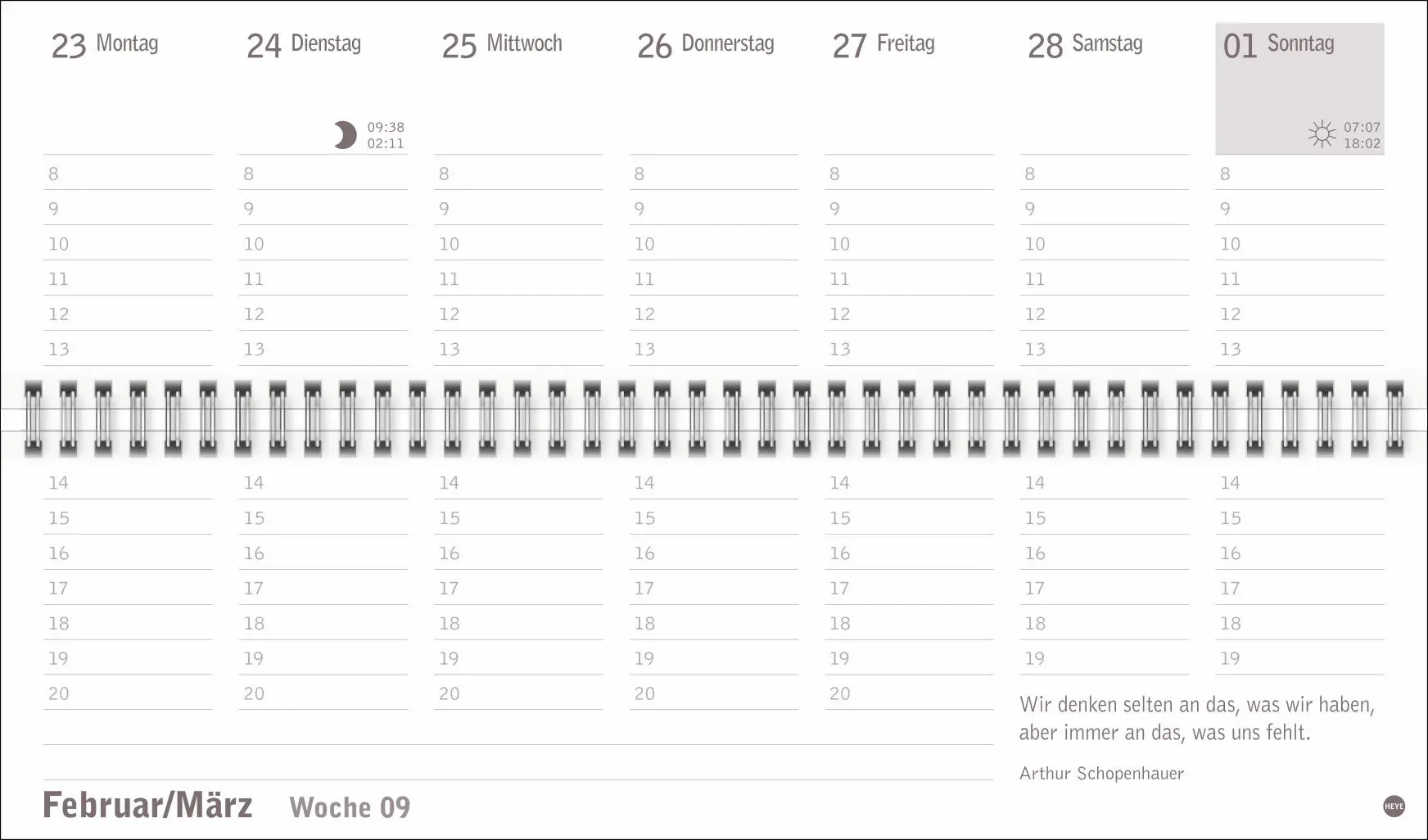
Task: Click the Arthur Schopenhauer attribution
Action: pyautogui.click(x=1101, y=773)
